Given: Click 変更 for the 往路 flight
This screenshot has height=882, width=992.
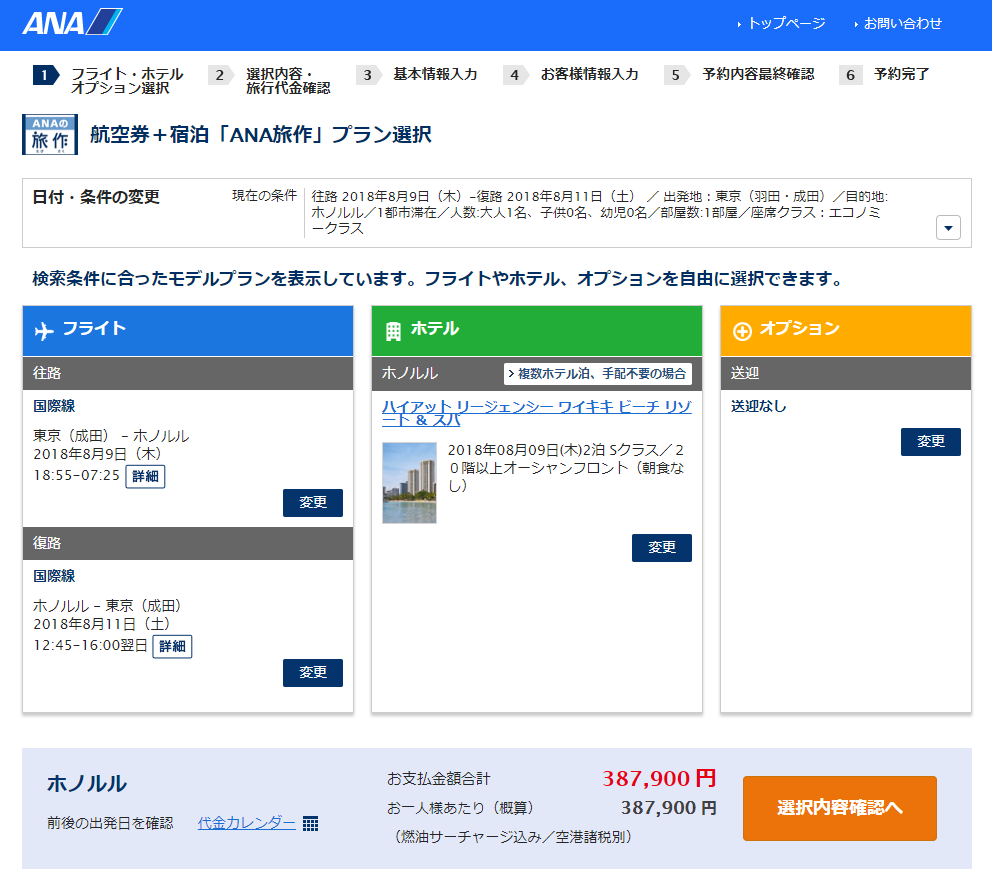Looking at the screenshot, I should click(x=313, y=502).
